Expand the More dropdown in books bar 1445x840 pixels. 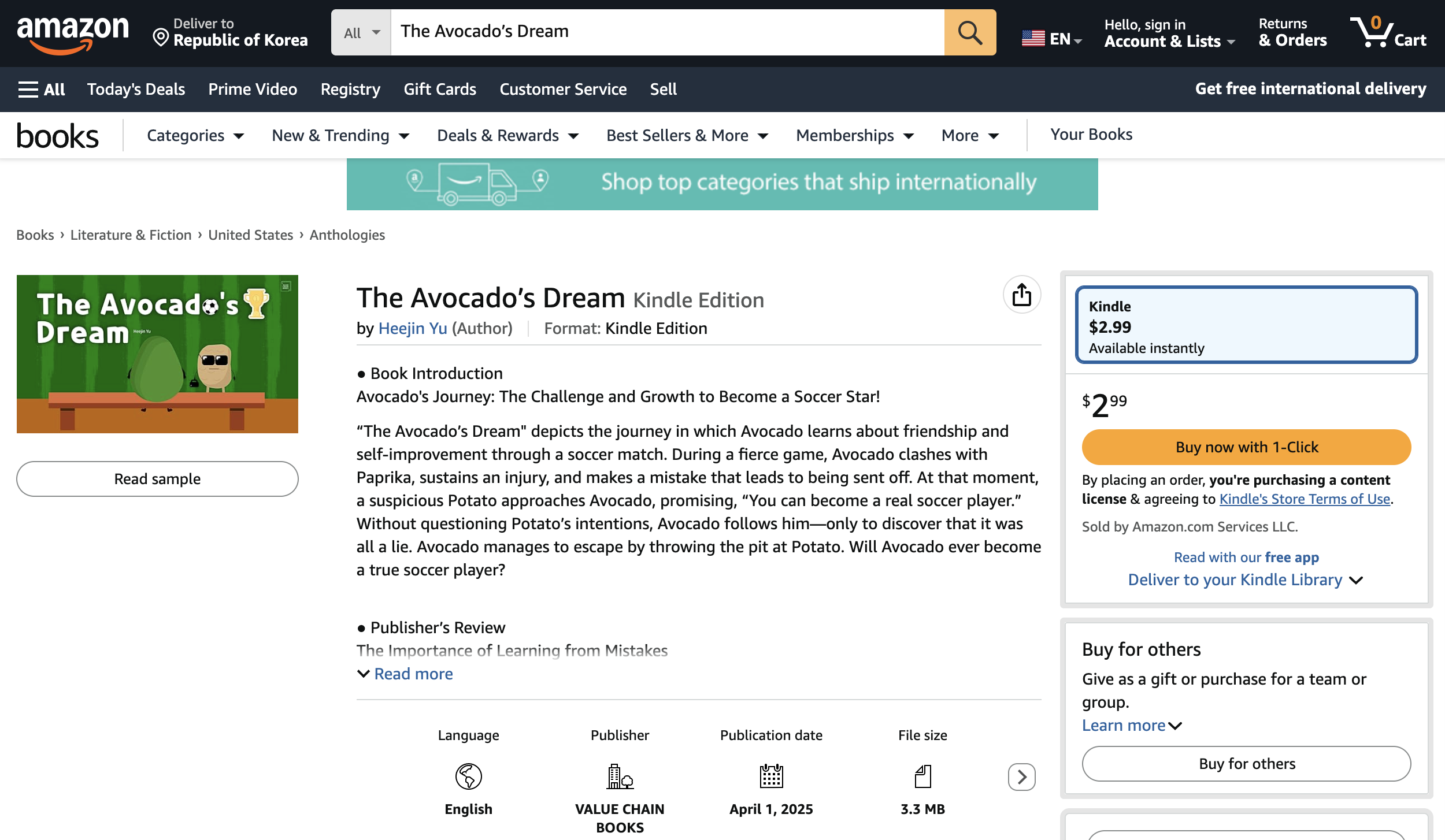point(970,136)
